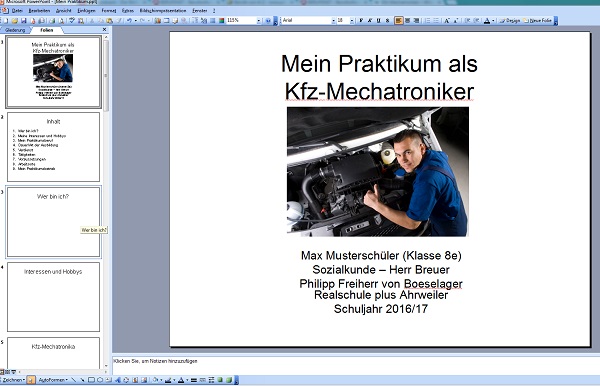This screenshot has width=600, height=386.
Task: Apply the 3D style icon
Action: click(229, 380)
